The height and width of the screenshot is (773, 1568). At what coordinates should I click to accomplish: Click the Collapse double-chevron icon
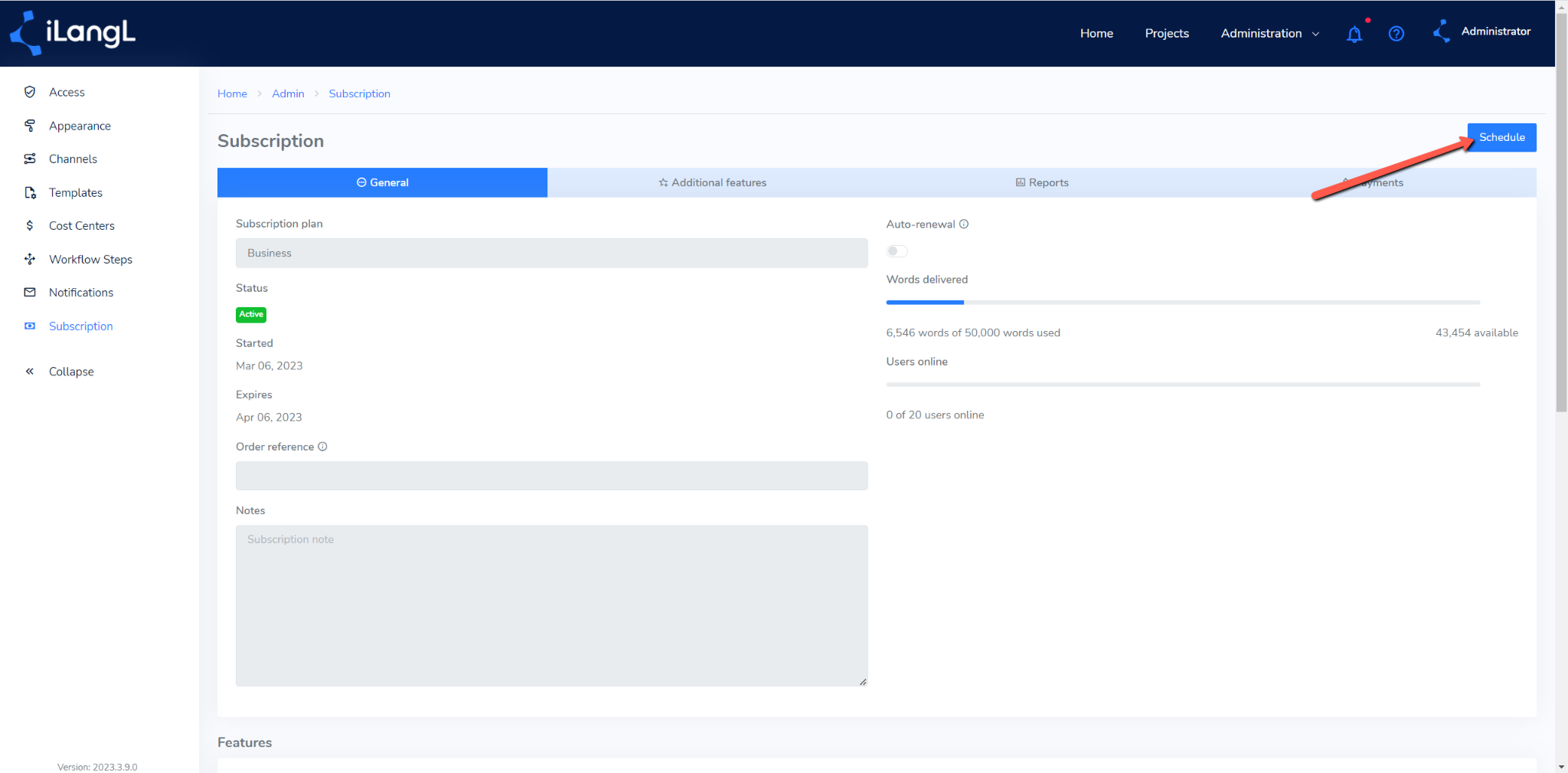pos(30,372)
